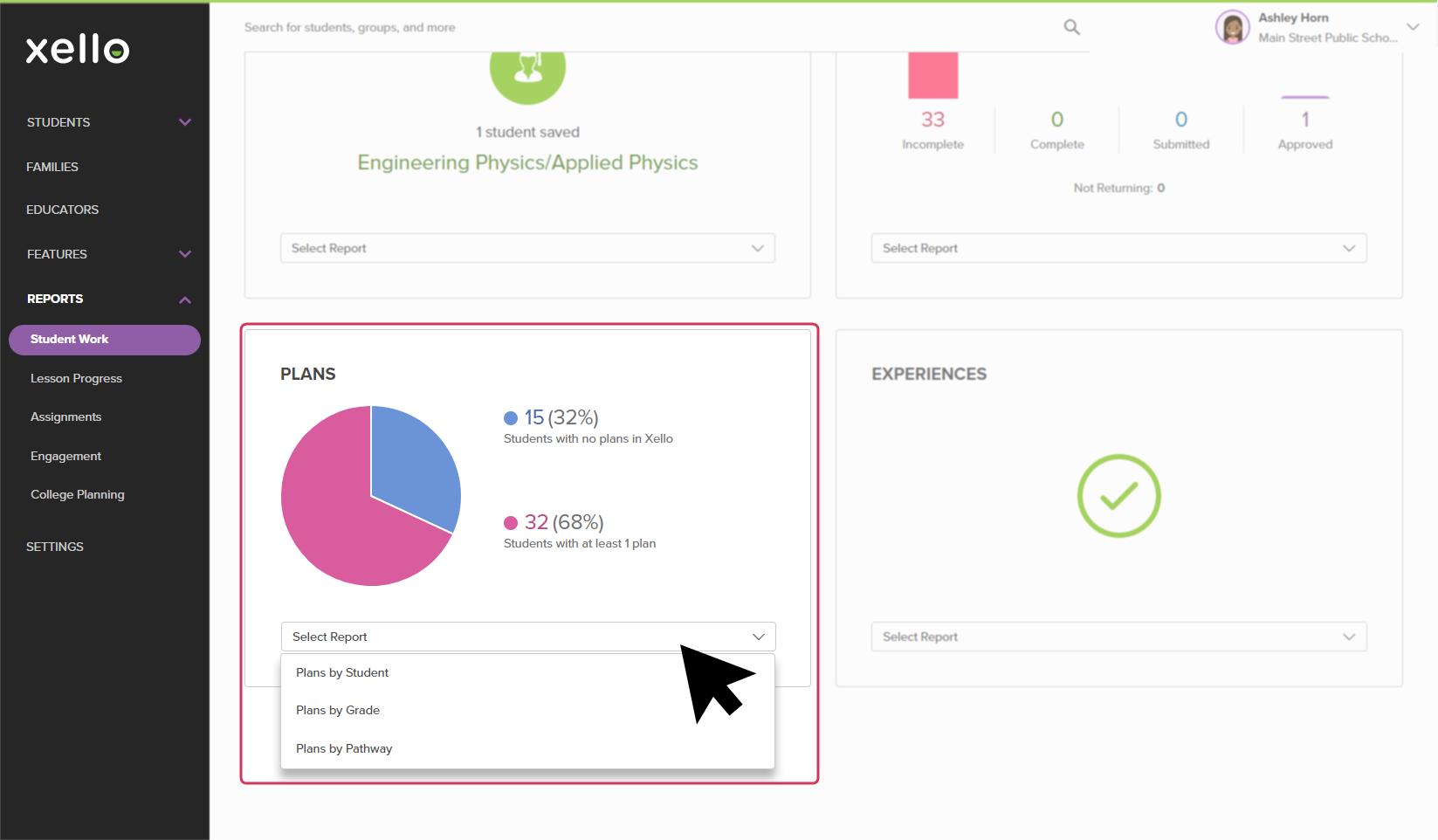Viewport: 1438px width, 840px height.
Task: Click the pink at-least-one-plan legend dot
Action: pyautogui.click(x=511, y=523)
